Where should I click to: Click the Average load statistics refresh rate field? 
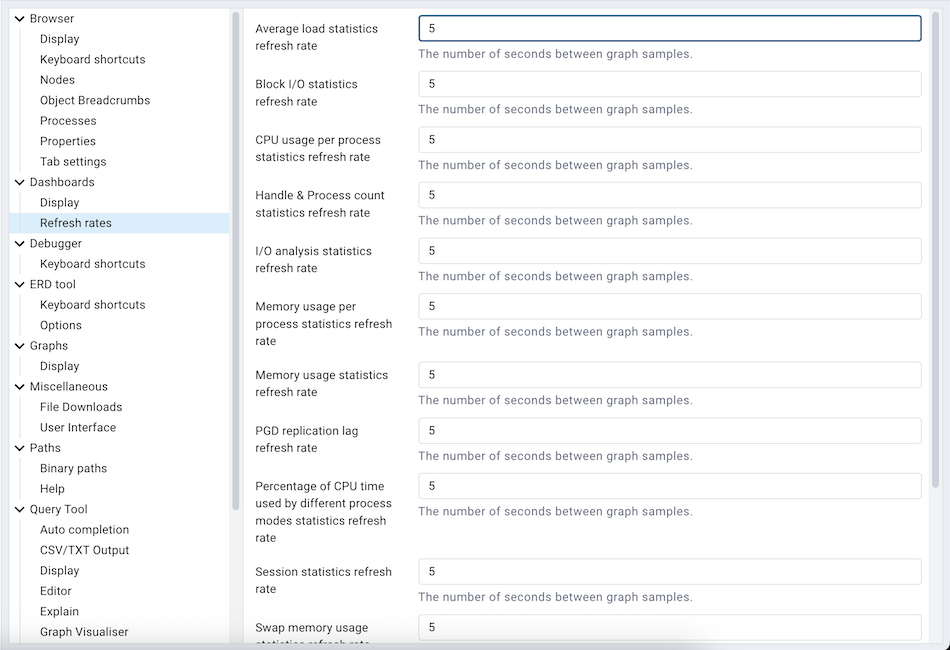point(670,28)
